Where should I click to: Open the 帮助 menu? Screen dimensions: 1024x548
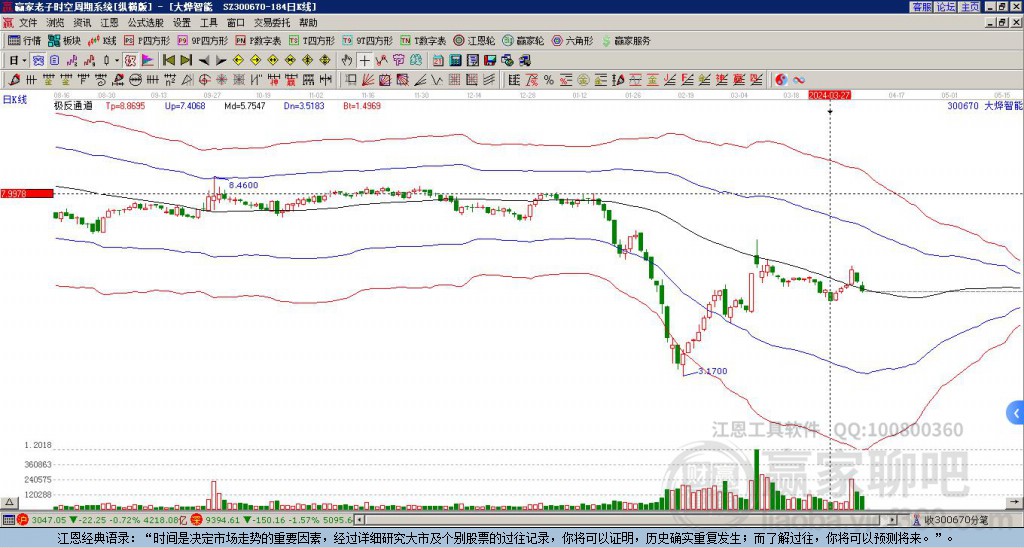pos(308,23)
